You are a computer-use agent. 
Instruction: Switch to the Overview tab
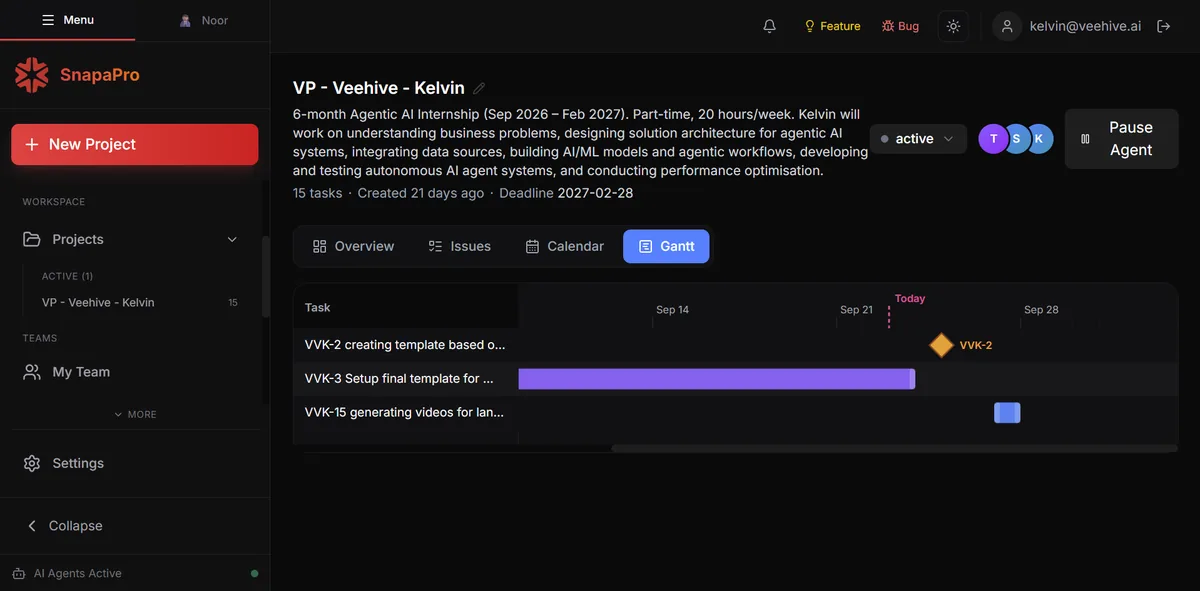(353, 246)
